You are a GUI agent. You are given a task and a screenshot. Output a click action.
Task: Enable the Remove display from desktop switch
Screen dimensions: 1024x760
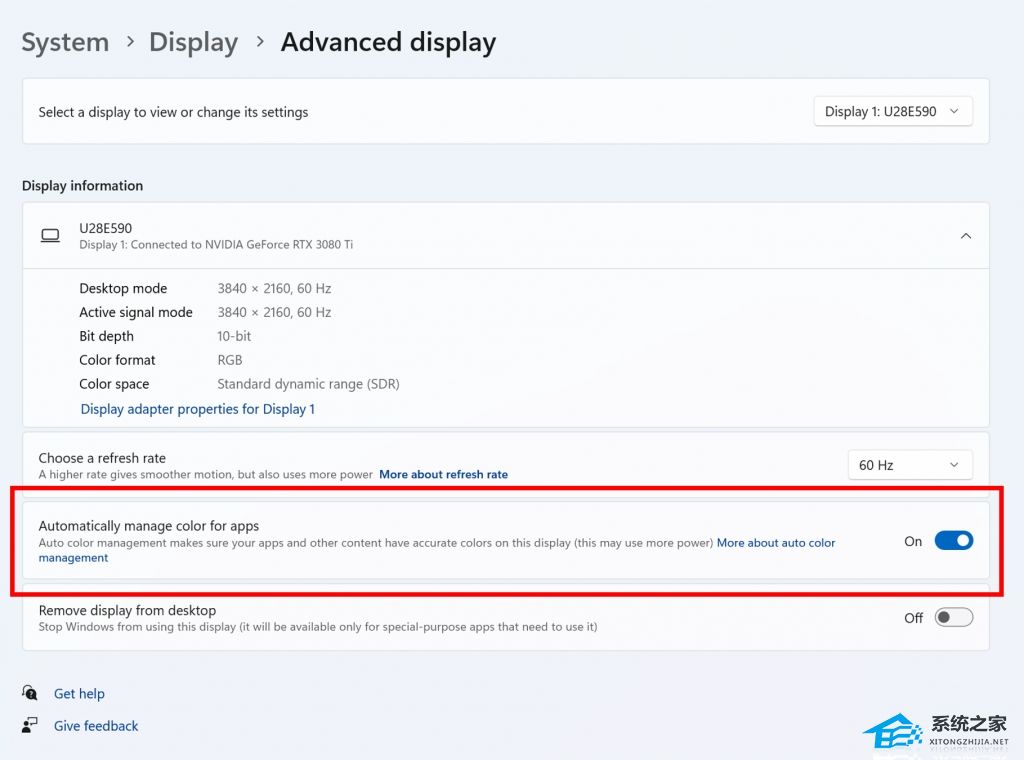(953, 618)
